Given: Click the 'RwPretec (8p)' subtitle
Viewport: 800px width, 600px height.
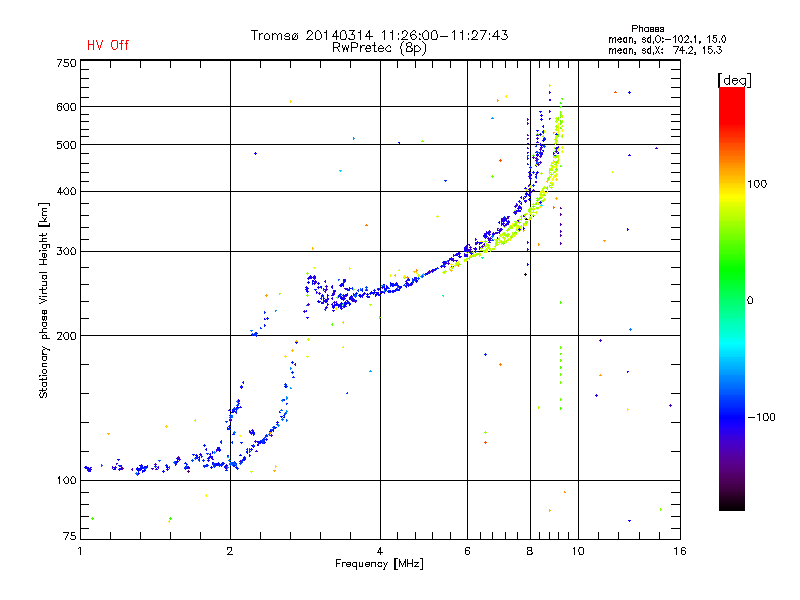Looking at the screenshot, I should [379, 48].
